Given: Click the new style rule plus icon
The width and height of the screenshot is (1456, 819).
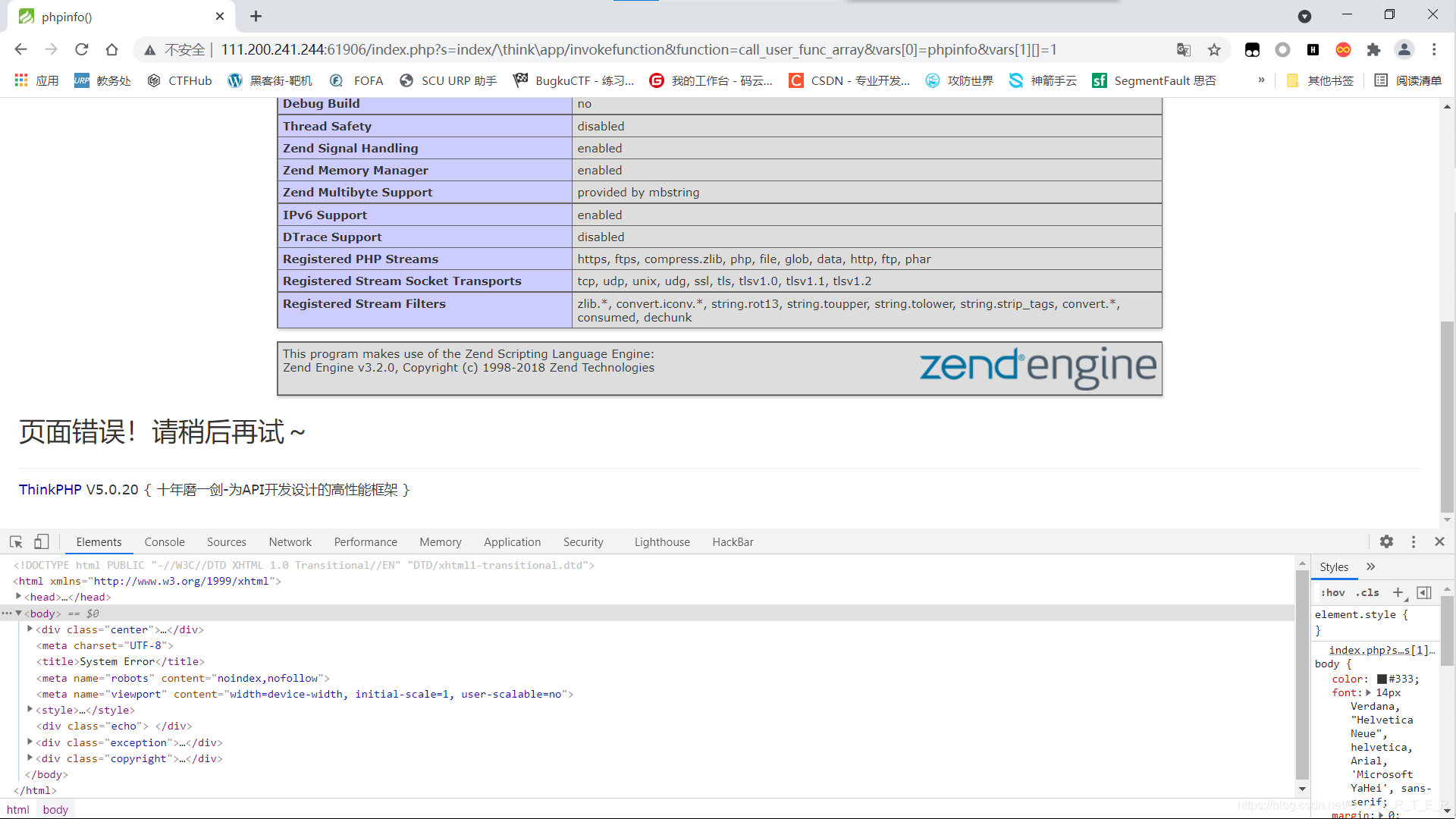Looking at the screenshot, I should click(1398, 592).
